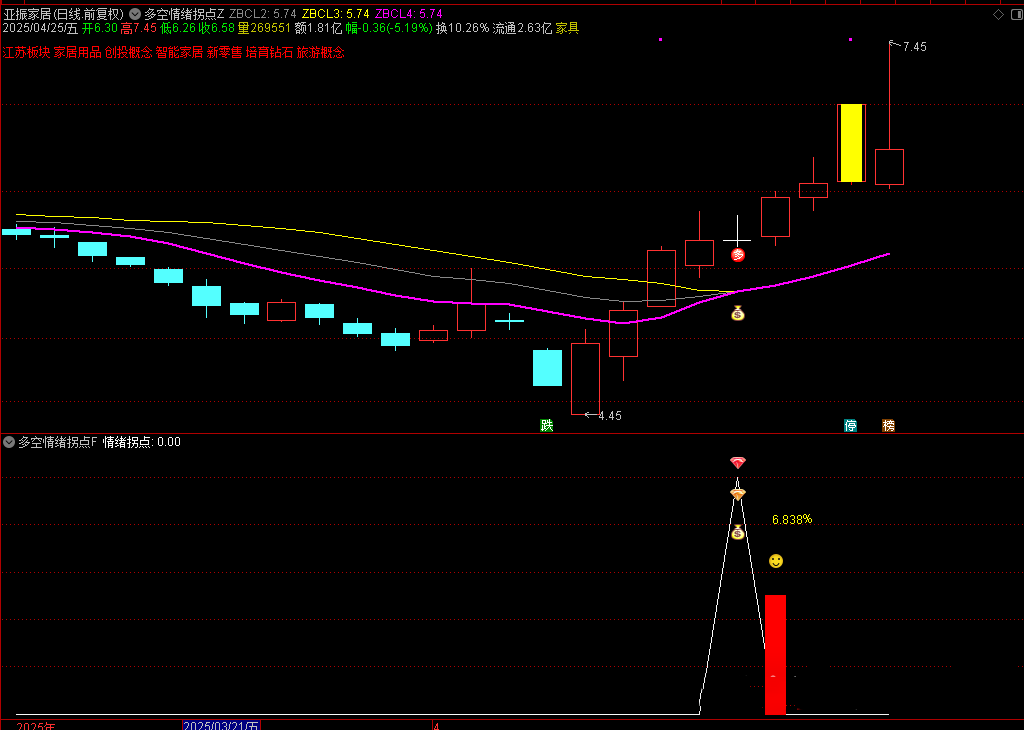
Task: Click the red 多 signal icon
Action: tap(738, 255)
